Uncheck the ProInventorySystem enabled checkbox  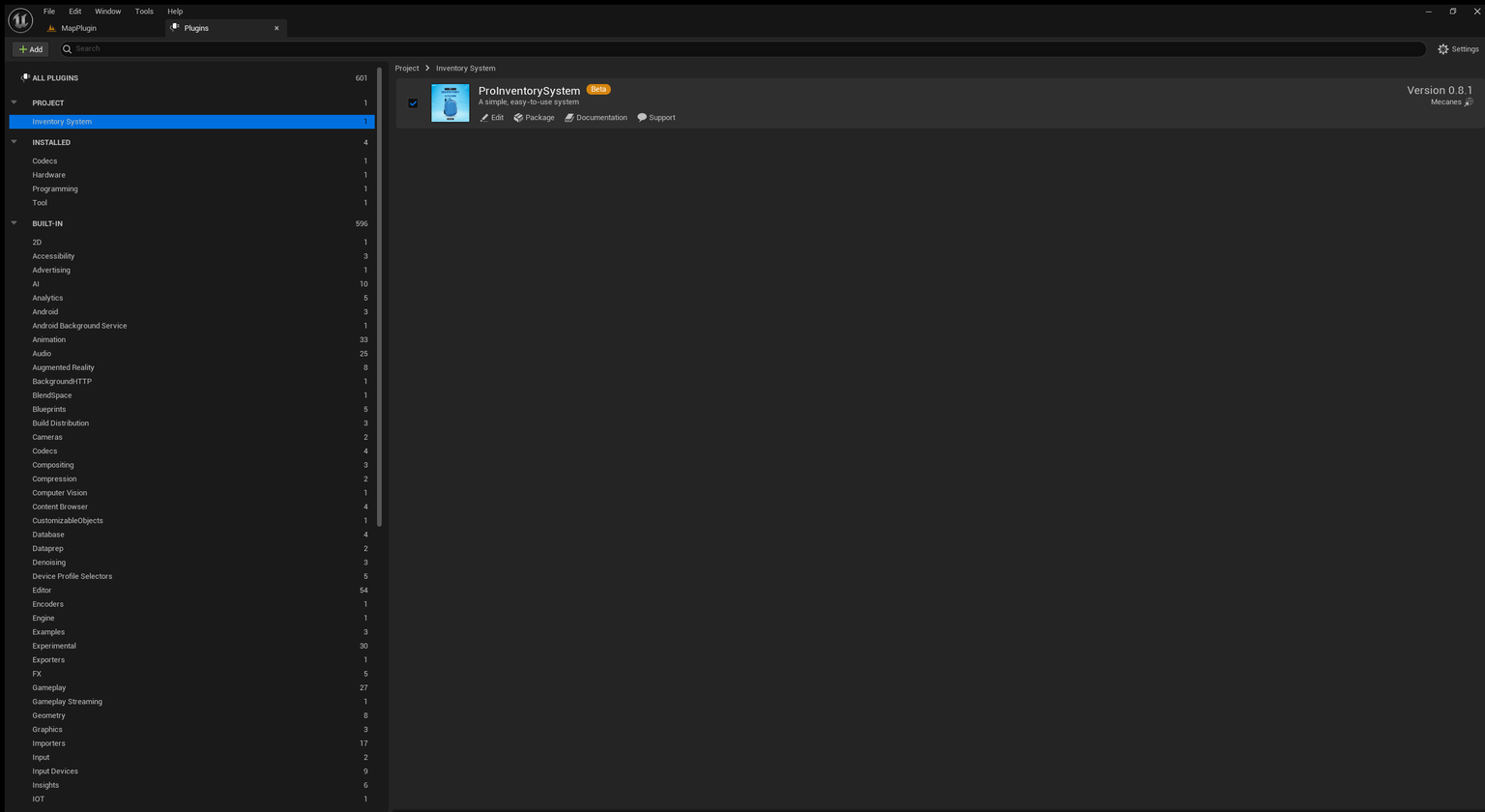point(413,102)
